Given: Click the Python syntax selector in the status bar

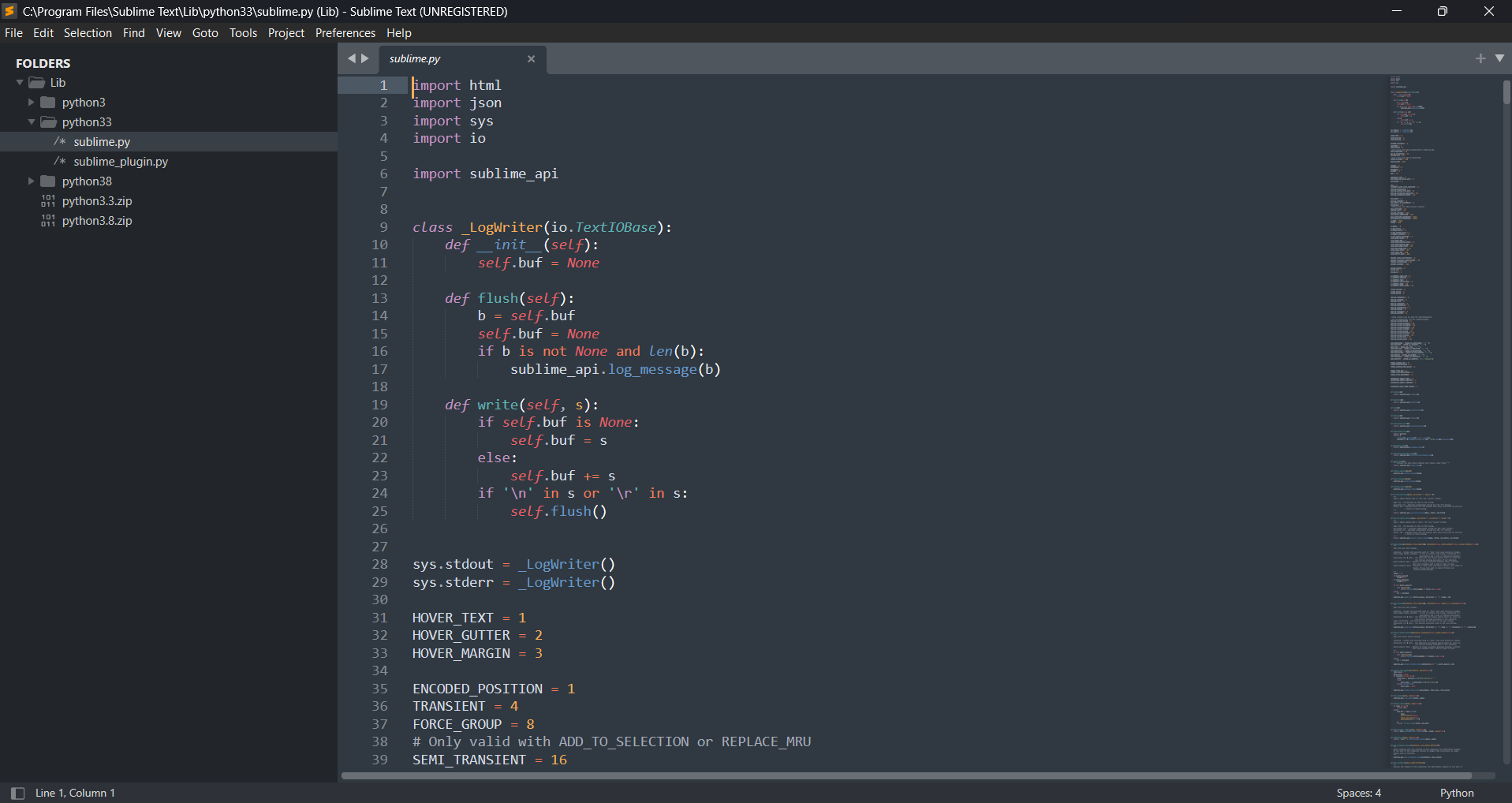Looking at the screenshot, I should (1455, 793).
